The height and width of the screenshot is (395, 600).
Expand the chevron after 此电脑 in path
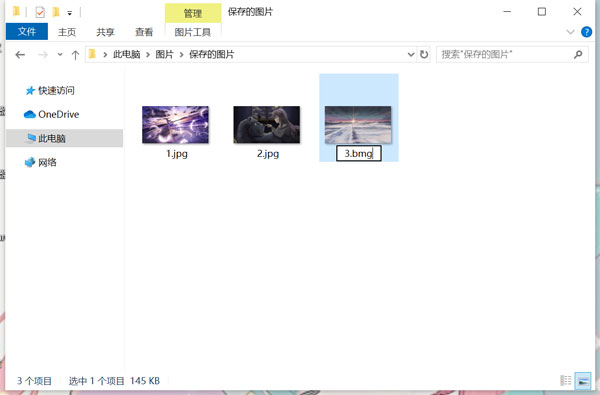[148, 55]
